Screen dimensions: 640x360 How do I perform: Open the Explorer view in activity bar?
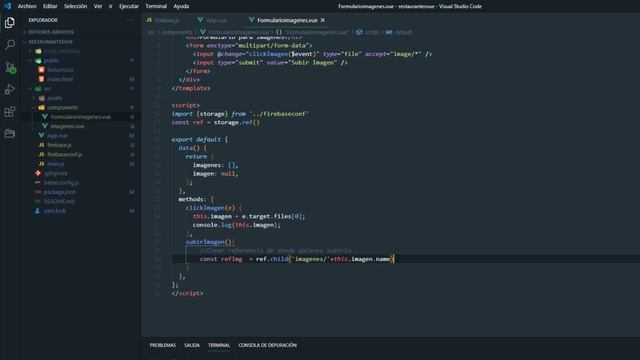tap(10, 22)
